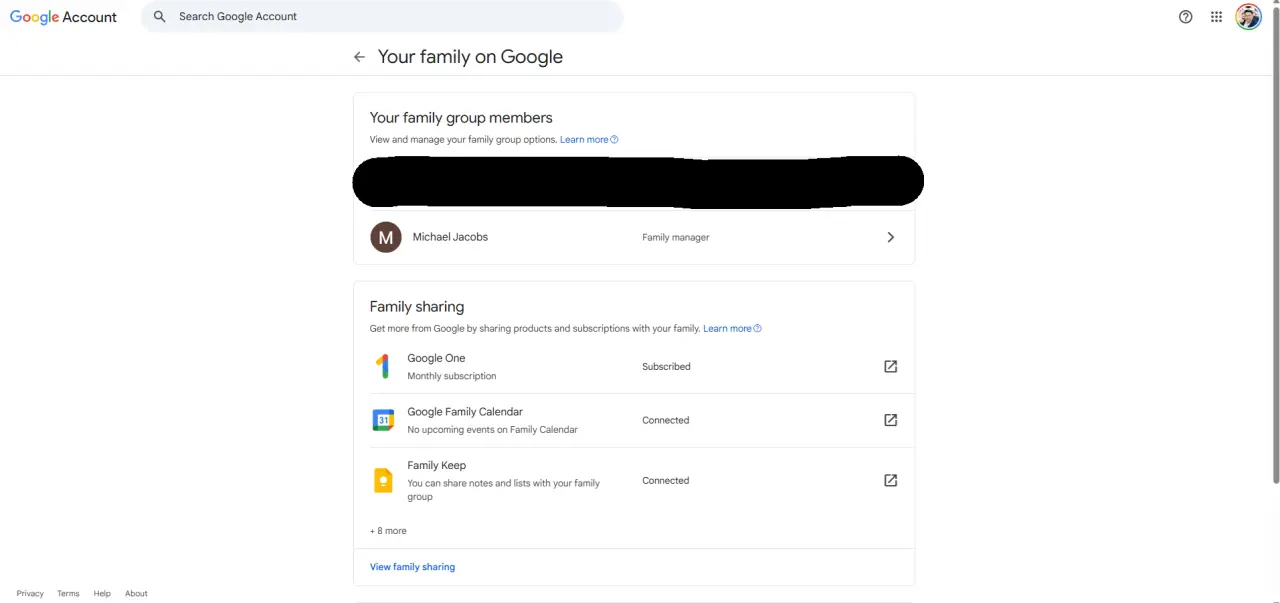Click the back arrow beside Your family on Google
The image size is (1280, 603).
(359, 57)
